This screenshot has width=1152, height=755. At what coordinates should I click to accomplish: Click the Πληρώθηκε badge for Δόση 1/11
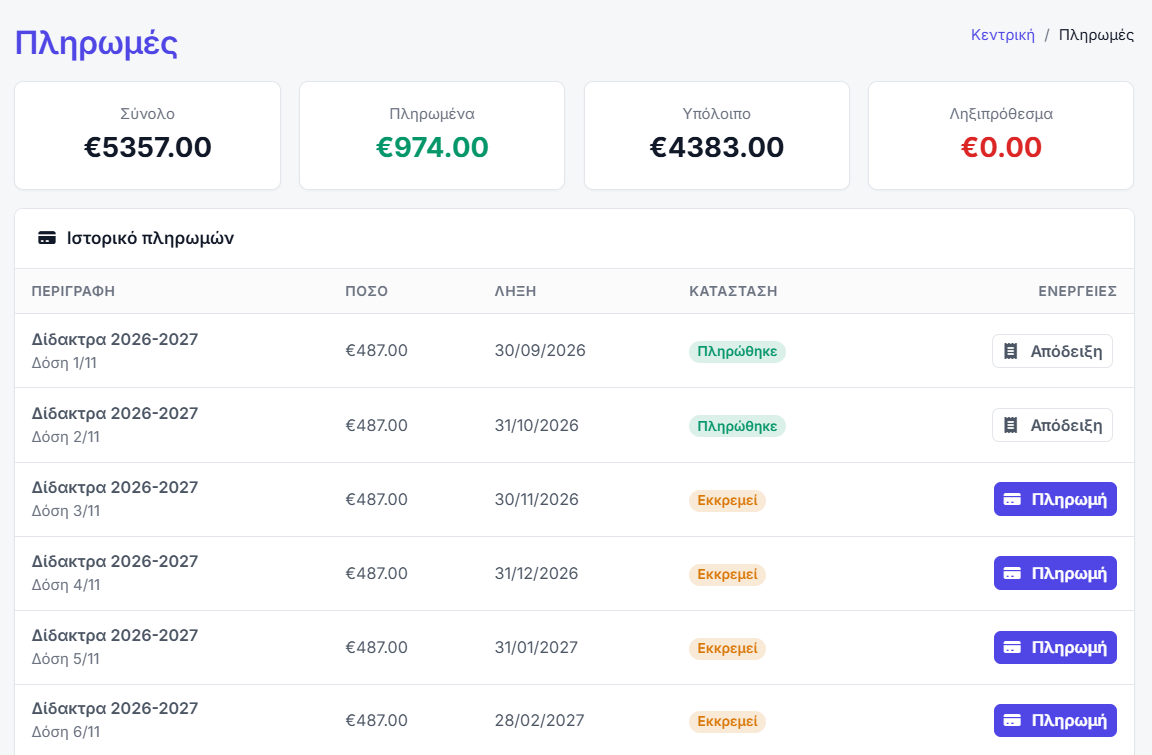coord(737,352)
